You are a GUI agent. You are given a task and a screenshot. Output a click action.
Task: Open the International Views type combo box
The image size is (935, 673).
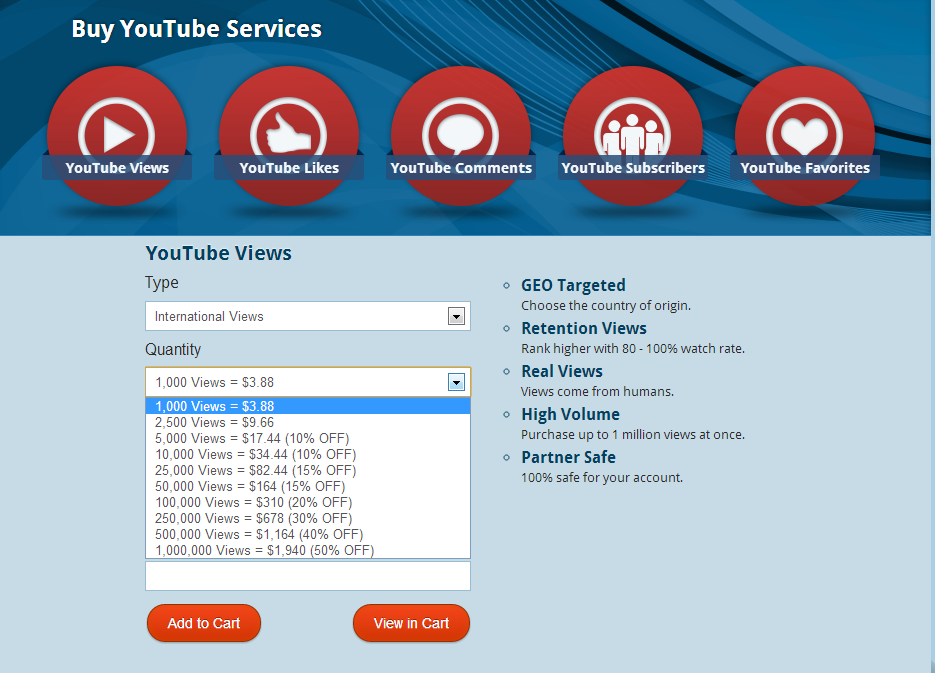click(x=308, y=316)
